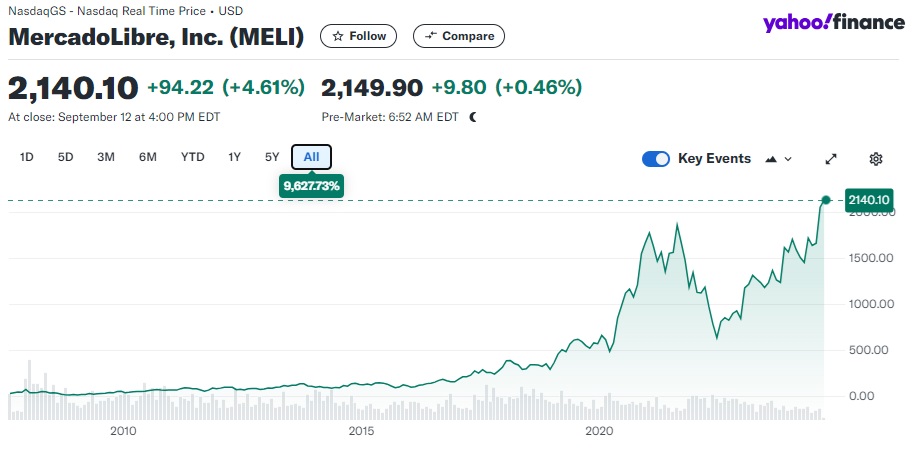Click the star icon in Follow

[339, 36]
